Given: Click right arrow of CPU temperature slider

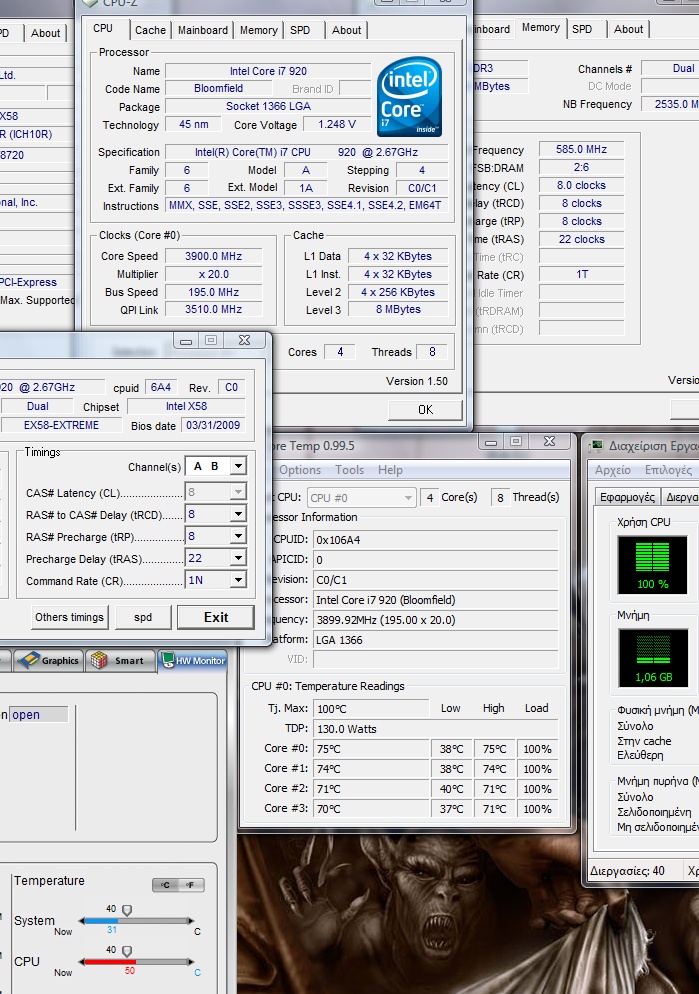Looking at the screenshot, I should coord(191,962).
